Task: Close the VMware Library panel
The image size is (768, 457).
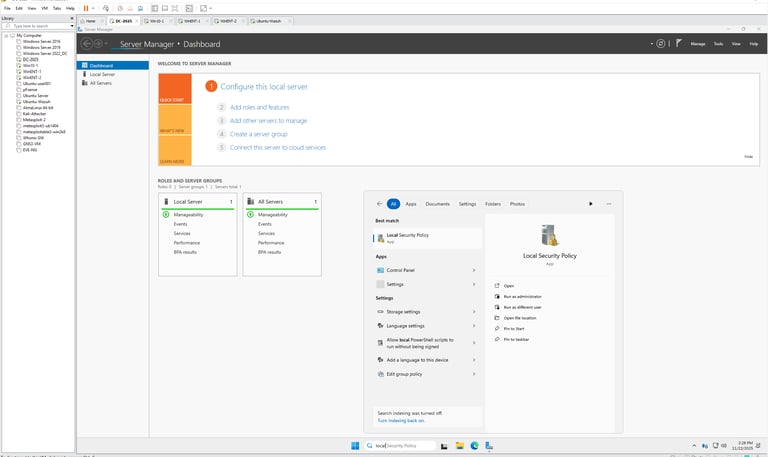Action: tap(72, 18)
